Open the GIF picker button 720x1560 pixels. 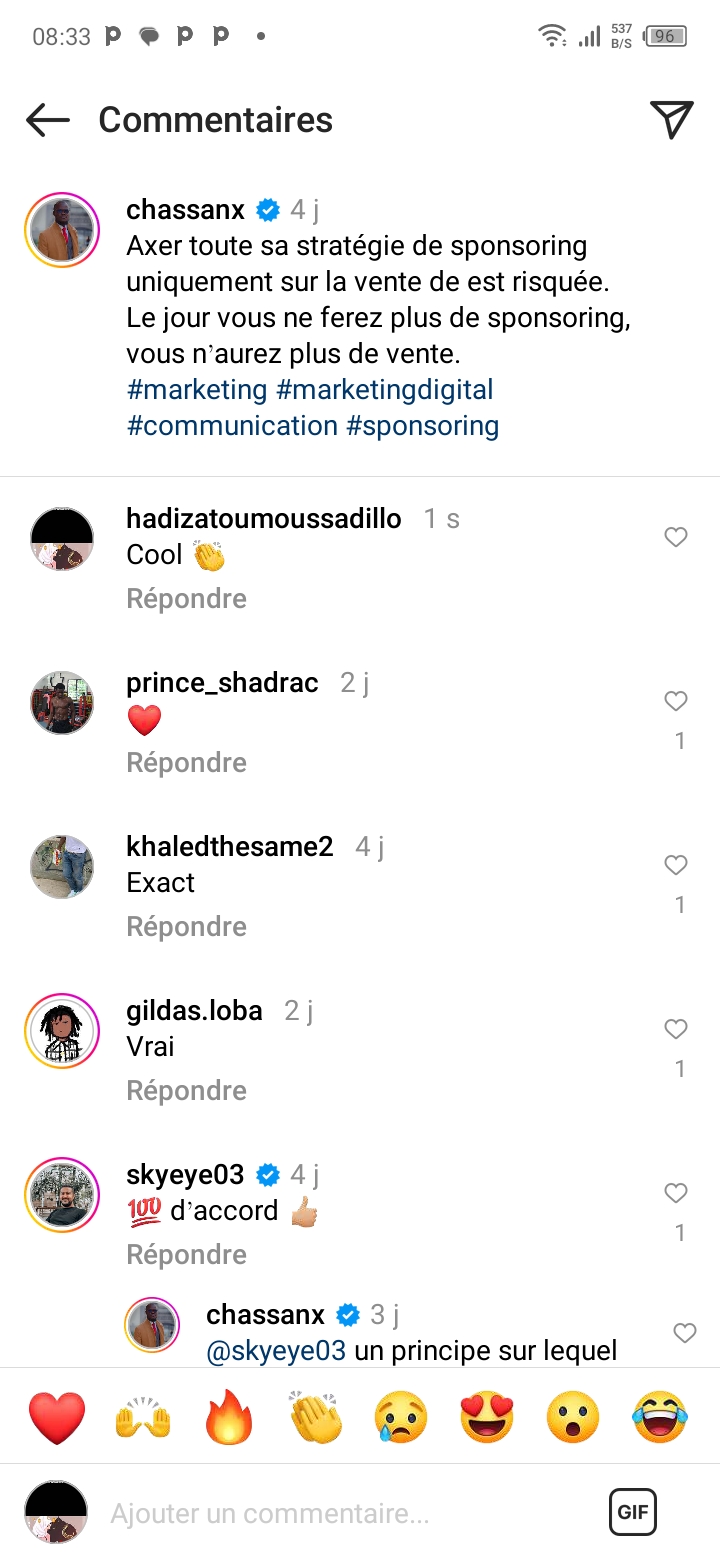(x=633, y=1512)
